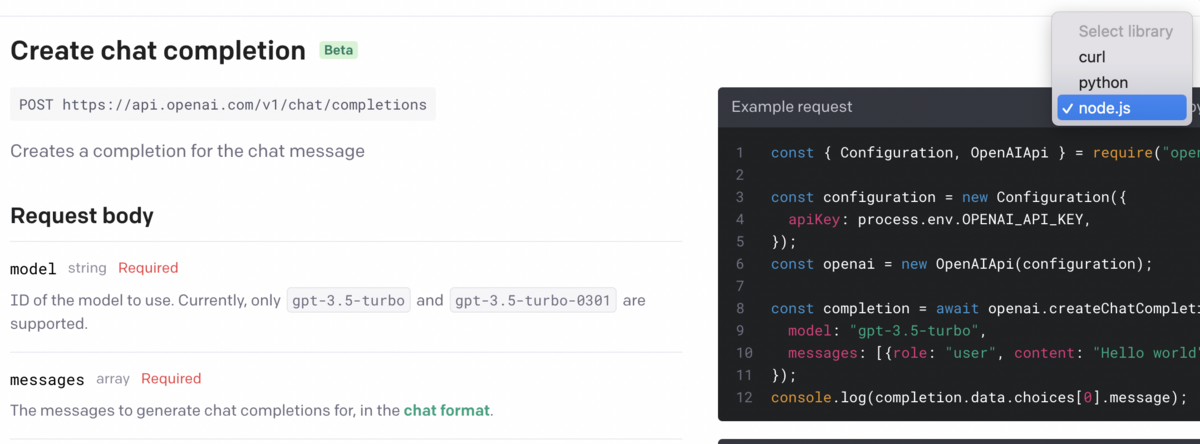Click the model parameter name
The height and width of the screenshot is (444, 1200).
[33, 268]
